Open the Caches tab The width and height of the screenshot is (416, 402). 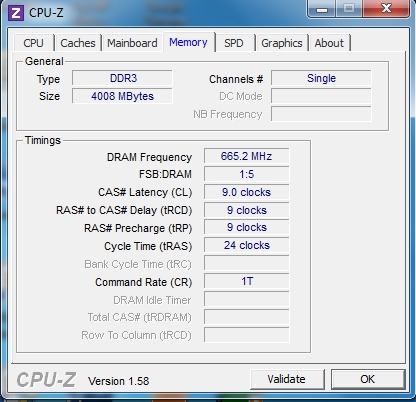[x=78, y=43]
